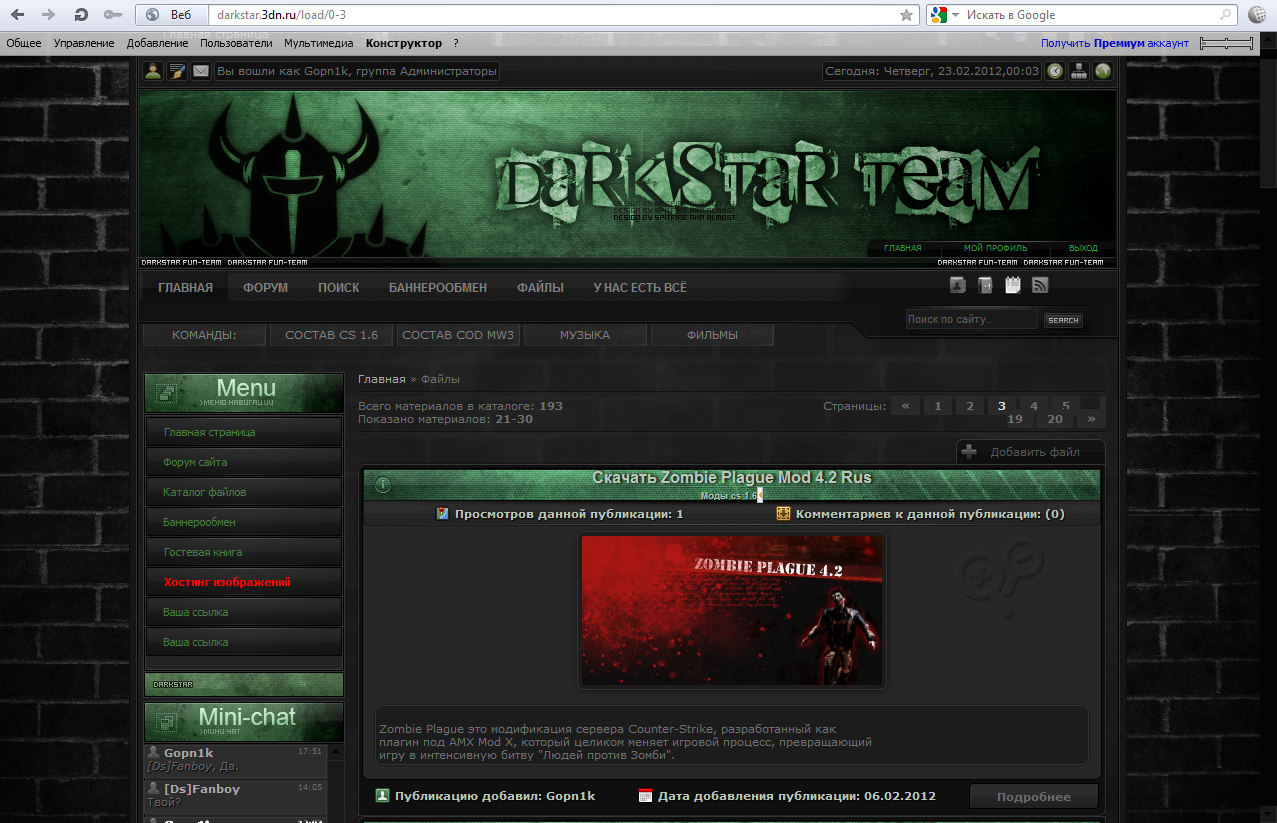Image resolution: width=1277 pixels, height=823 pixels.
Task: Expand the КОМАНДЫ: navigation item
Action: coord(204,335)
